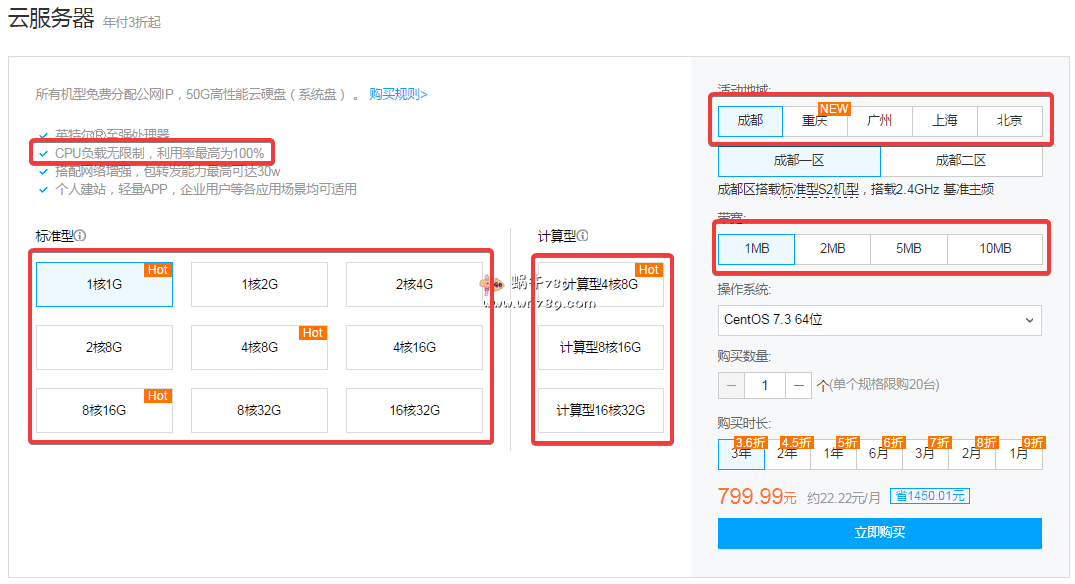
Task: Select 计算型8核16G compute configuration
Action: tap(600, 348)
